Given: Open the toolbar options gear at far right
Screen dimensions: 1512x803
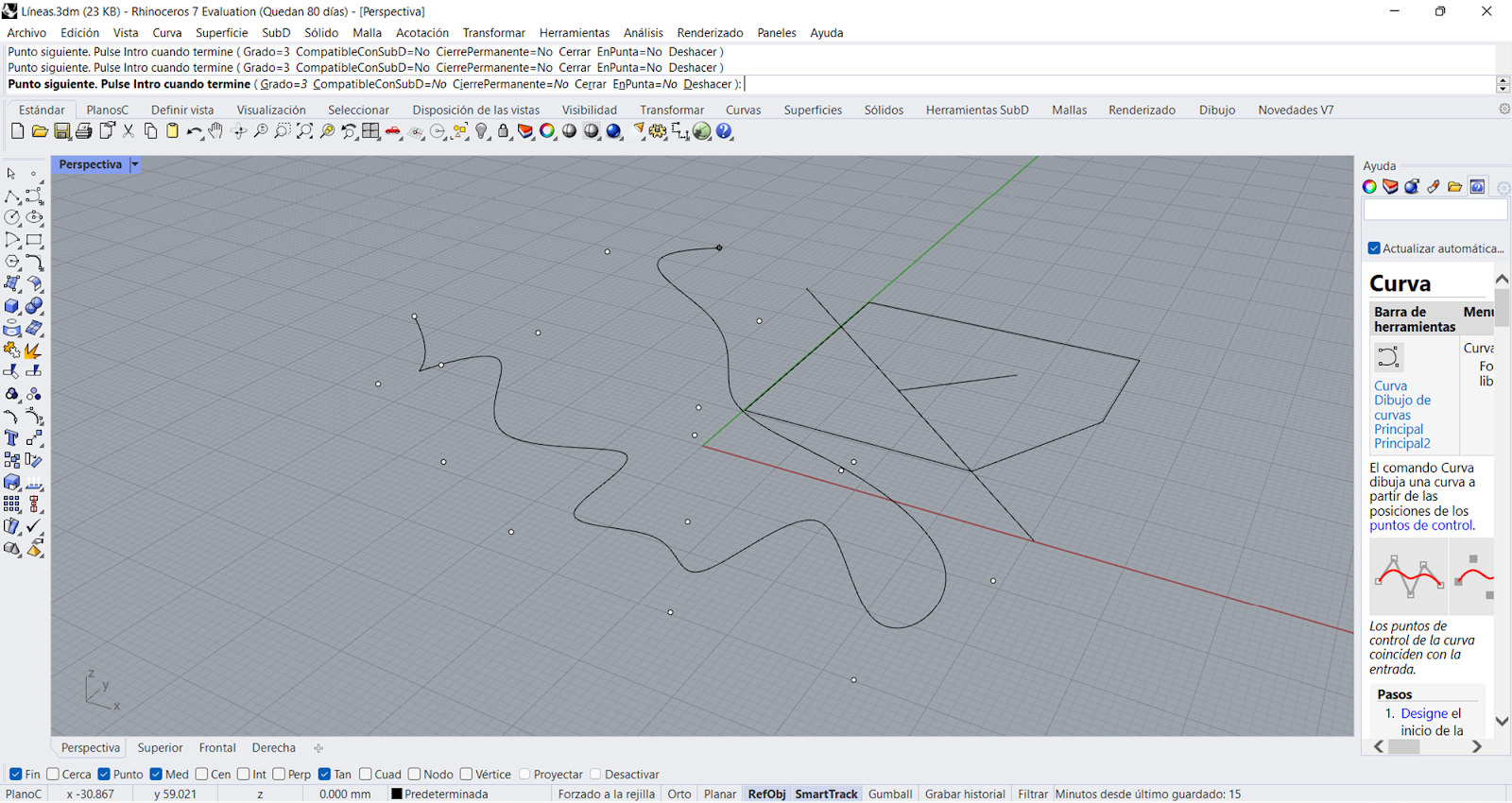Looking at the screenshot, I should (1504, 110).
